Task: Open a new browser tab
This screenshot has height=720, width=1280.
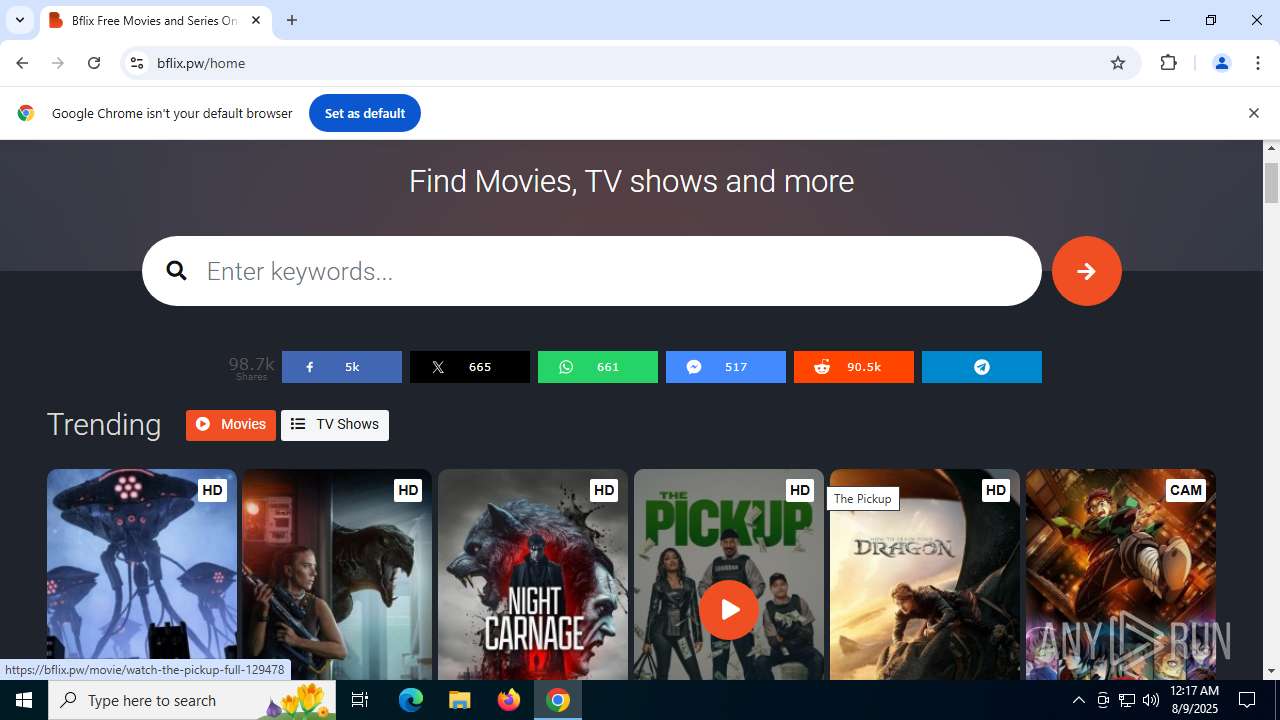Action: pos(292,20)
